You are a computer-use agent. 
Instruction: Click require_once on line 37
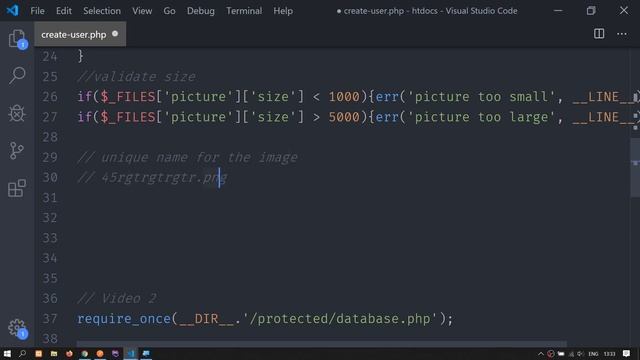[124, 319]
